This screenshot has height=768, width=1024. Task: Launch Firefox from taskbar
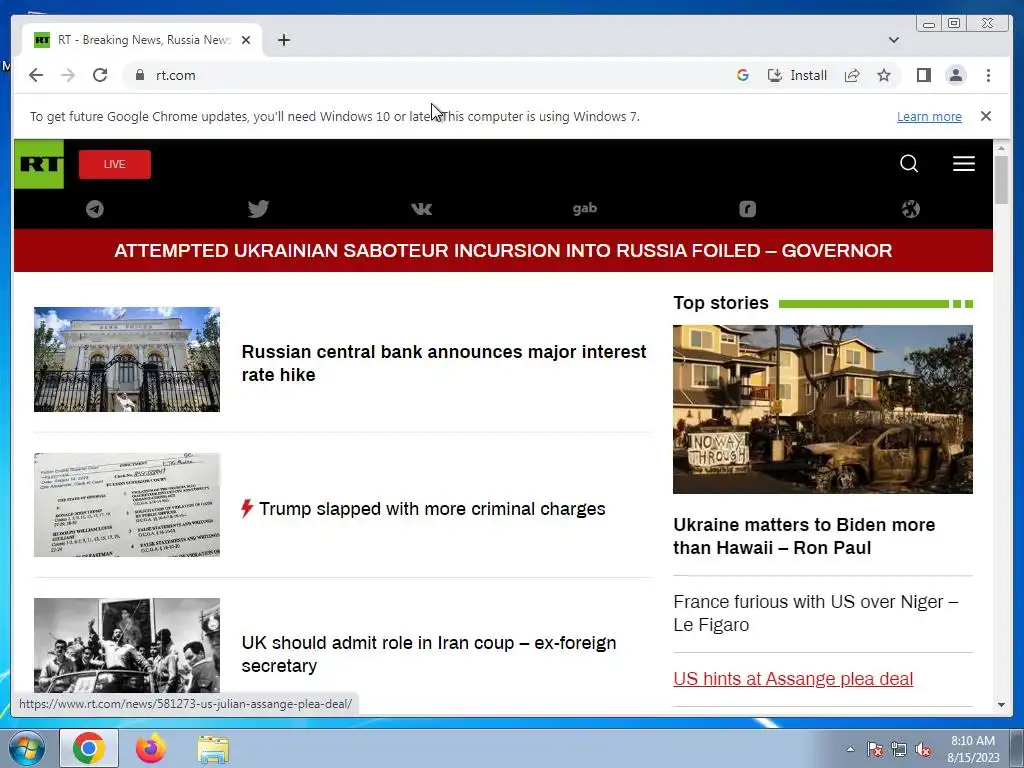pyautogui.click(x=150, y=748)
